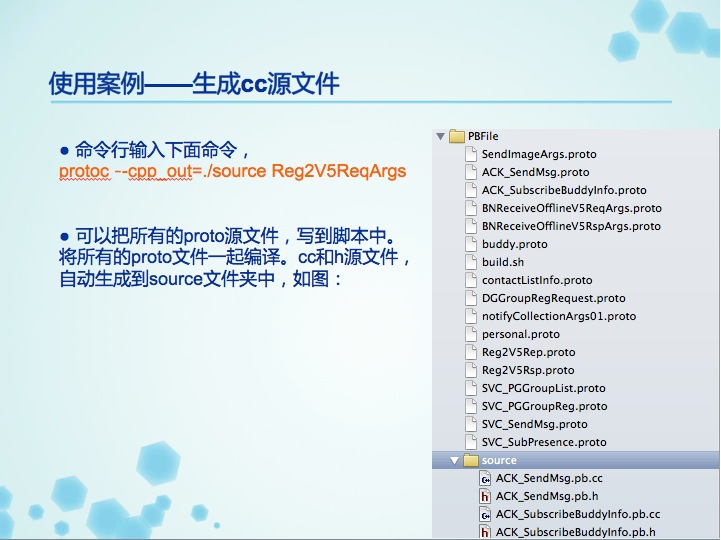Select BNReceiveOfflineV5RspArgs.proto file name
This screenshot has height=540, width=721.
571,226
